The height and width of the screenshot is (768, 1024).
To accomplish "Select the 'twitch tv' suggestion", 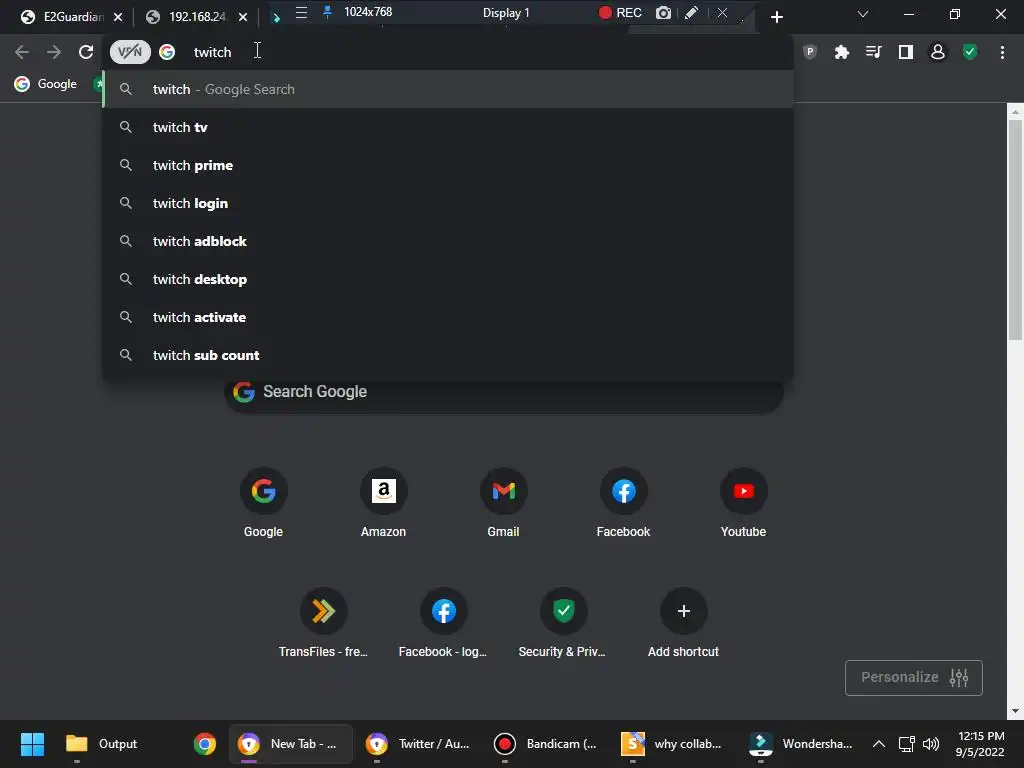I will (448, 127).
